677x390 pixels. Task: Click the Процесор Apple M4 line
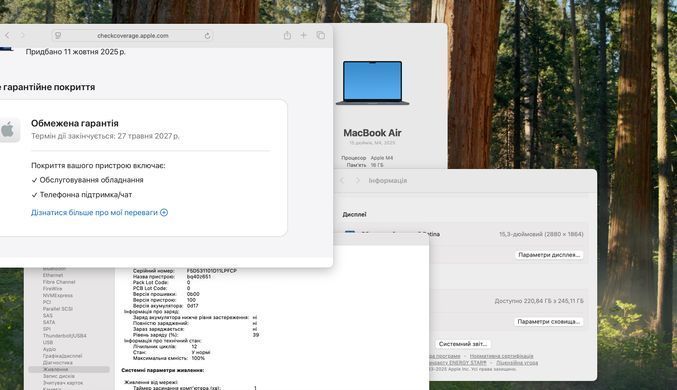click(x=367, y=158)
